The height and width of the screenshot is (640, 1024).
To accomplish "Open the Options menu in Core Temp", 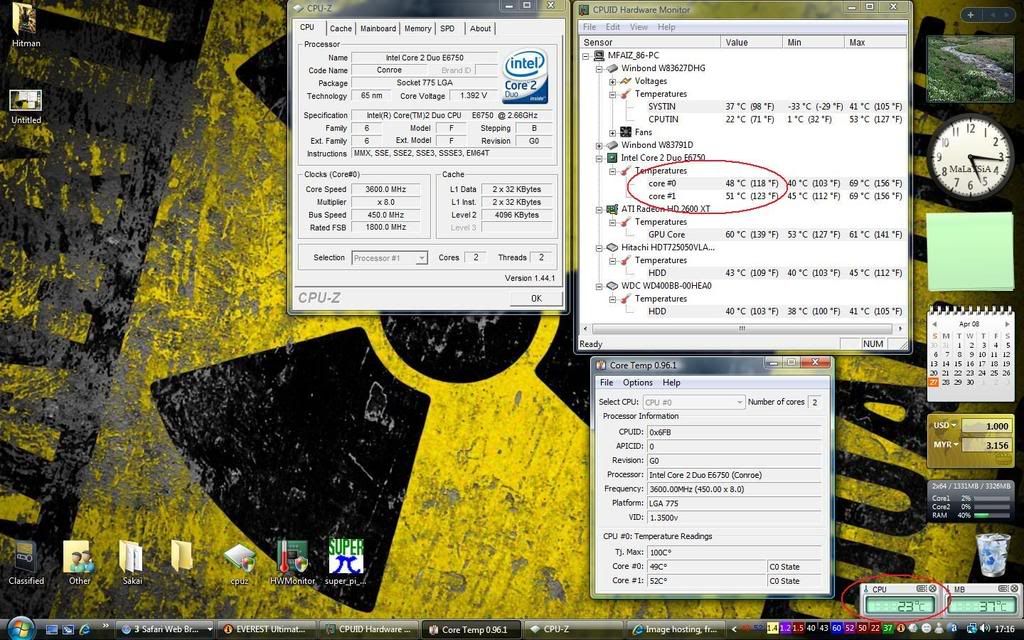I will pos(637,383).
